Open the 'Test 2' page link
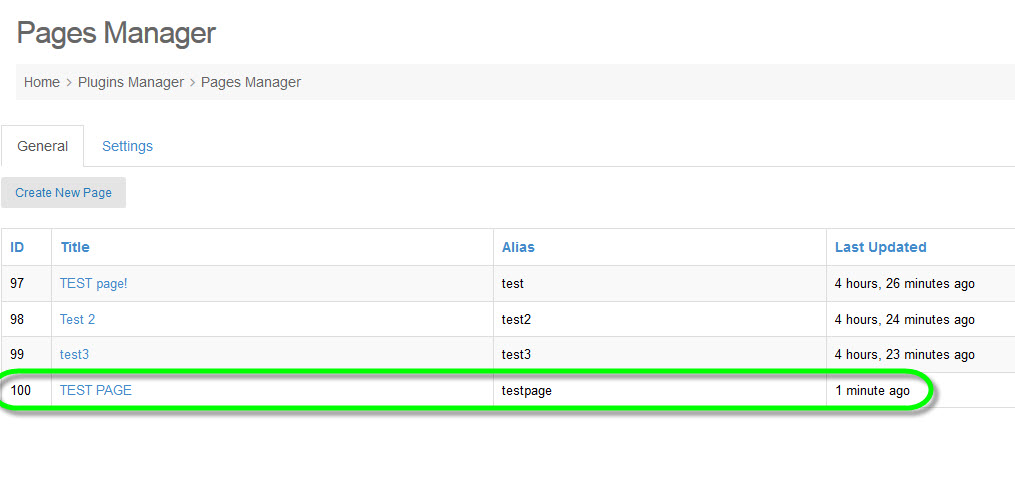The width and height of the screenshot is (1015, 481). (x=78, y=319)
